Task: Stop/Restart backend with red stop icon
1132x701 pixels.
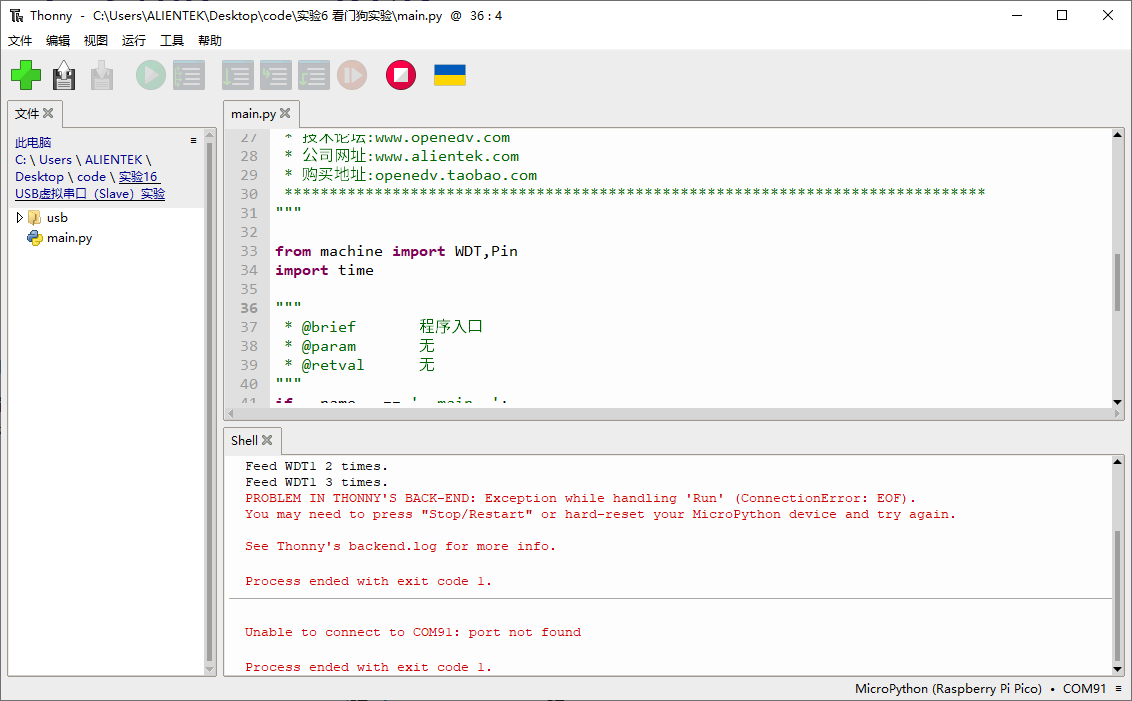Action: click(x=401, y=75)
